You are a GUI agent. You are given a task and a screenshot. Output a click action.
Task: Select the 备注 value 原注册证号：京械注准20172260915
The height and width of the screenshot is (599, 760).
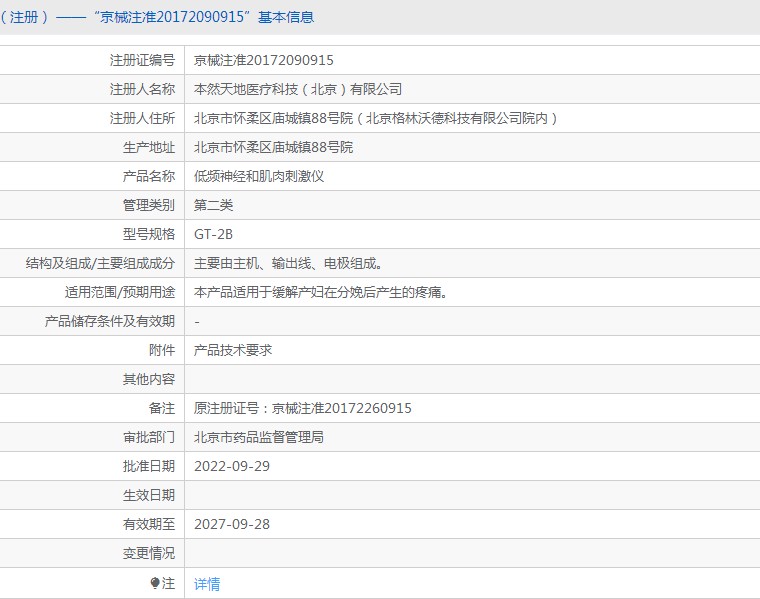pos(302,409)
